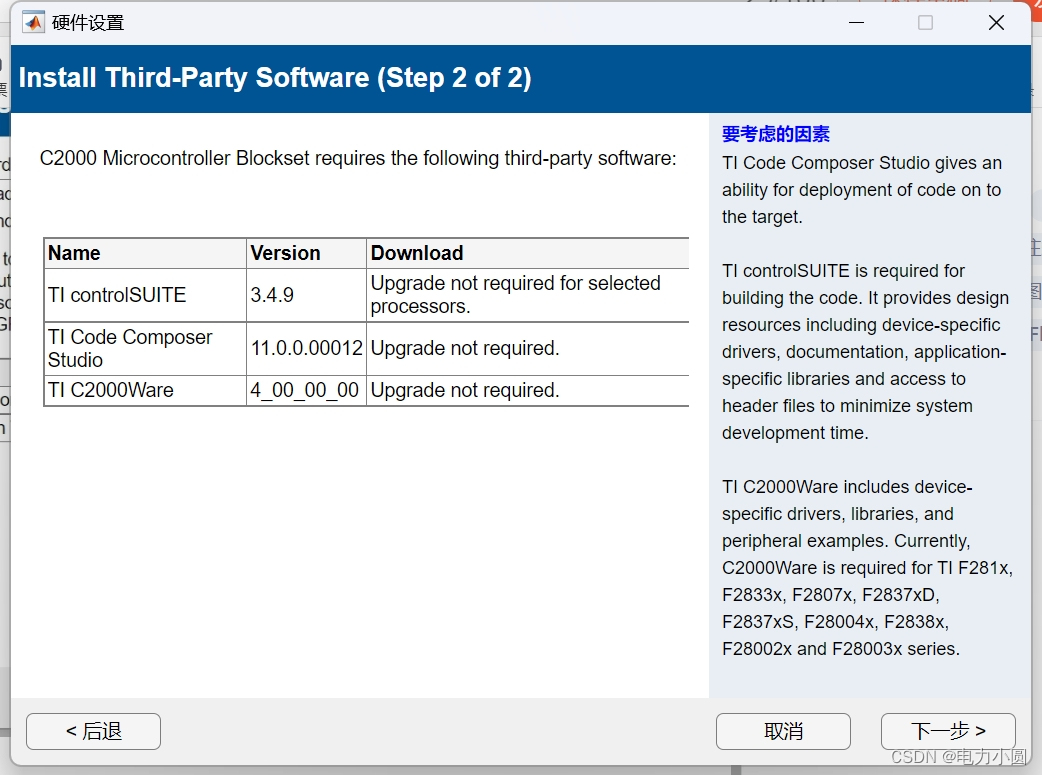Click the 取消 cancel button
1042x775 pixels.
click(x=783, y=731)
